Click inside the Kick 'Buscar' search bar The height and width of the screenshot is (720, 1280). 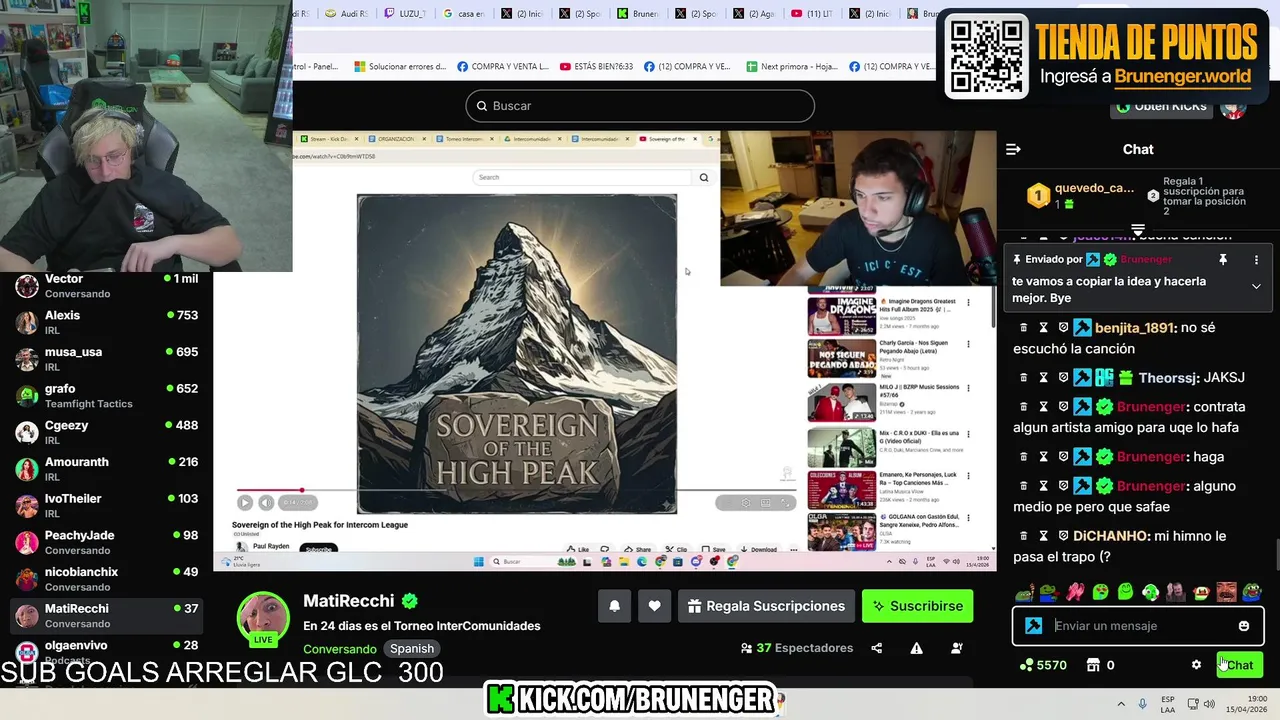tap(640, 106)
